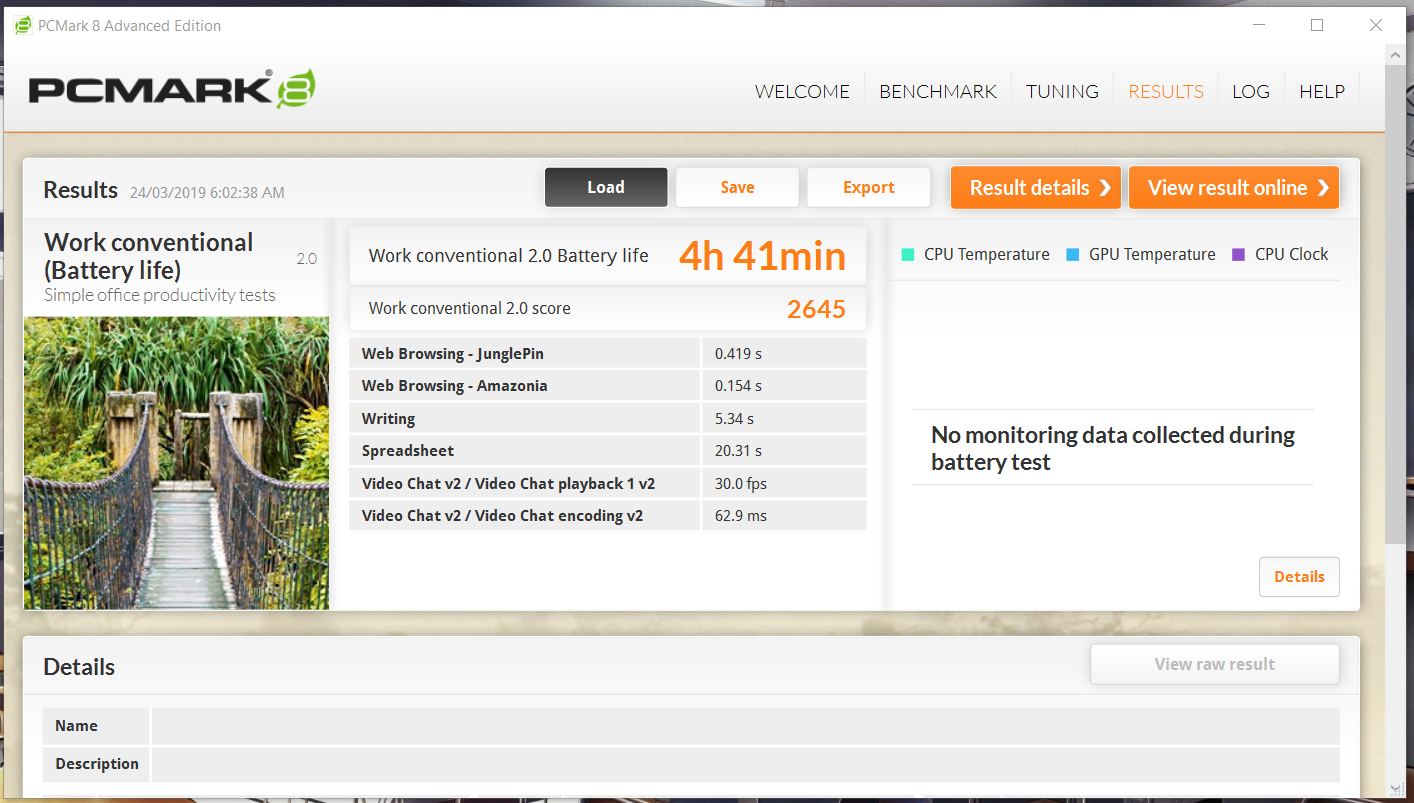Click the PCMARK 8 logo
Image resolution: width=1414 pixels, height=803 pixels.
click(172, 89)
